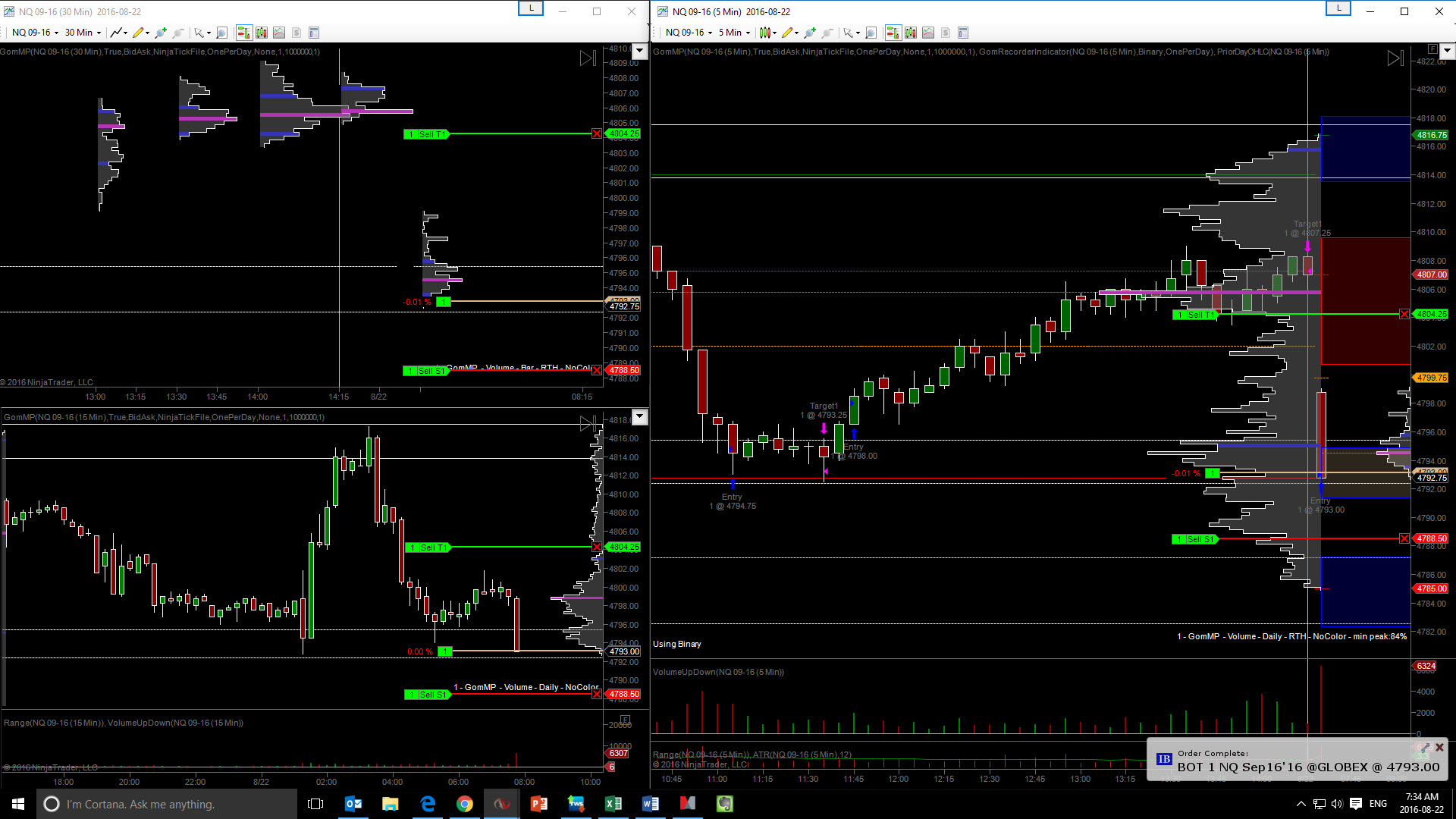Image resolution: width=1456 pixels, height=819 pixels.
Task: Select Sell T1 order label on 30 Min chart
Action: pyautogui.click(x=426, y=134)
